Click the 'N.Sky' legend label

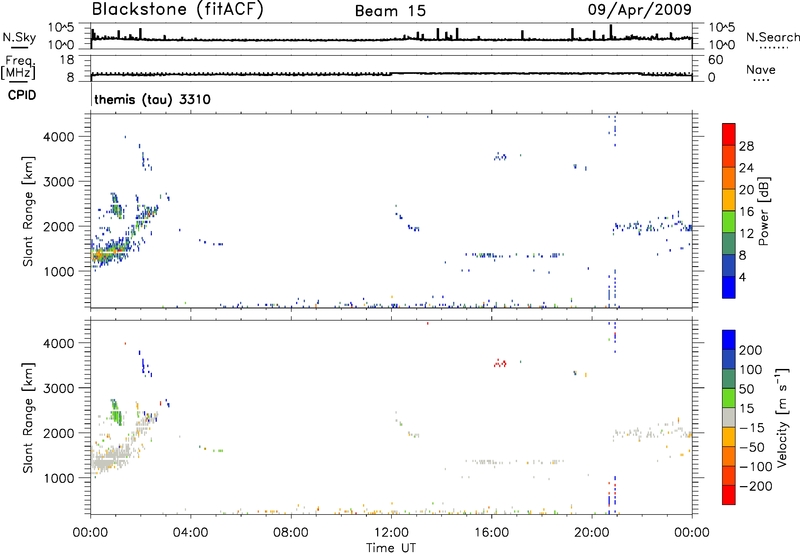click(19, 37)
